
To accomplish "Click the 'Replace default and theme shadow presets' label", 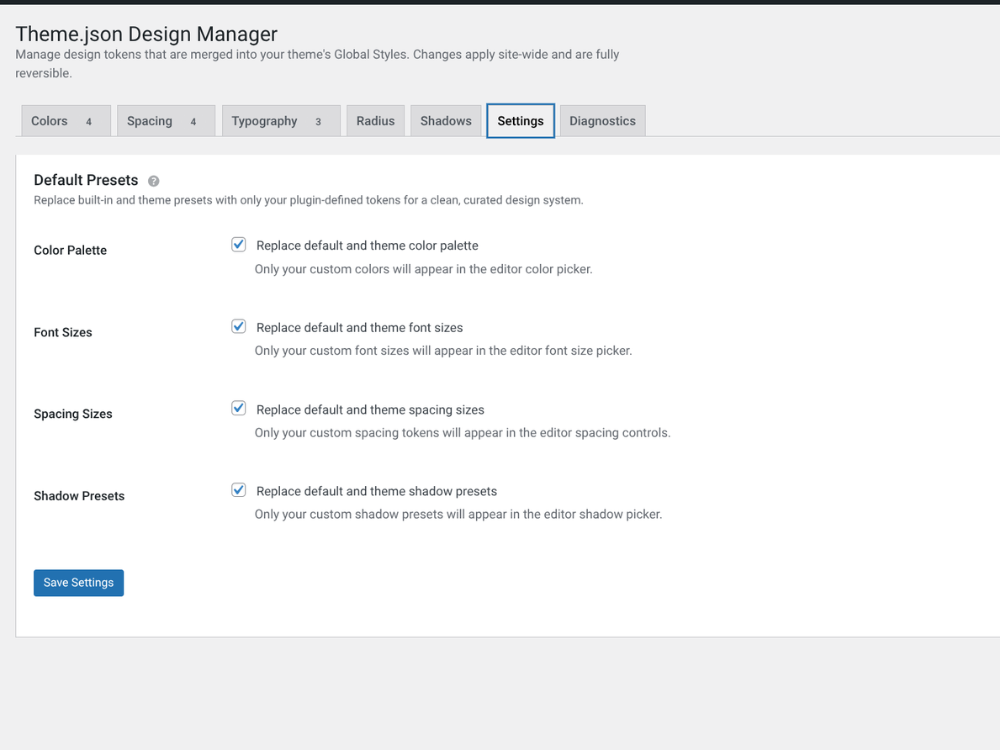I will [x=376, y=491].
